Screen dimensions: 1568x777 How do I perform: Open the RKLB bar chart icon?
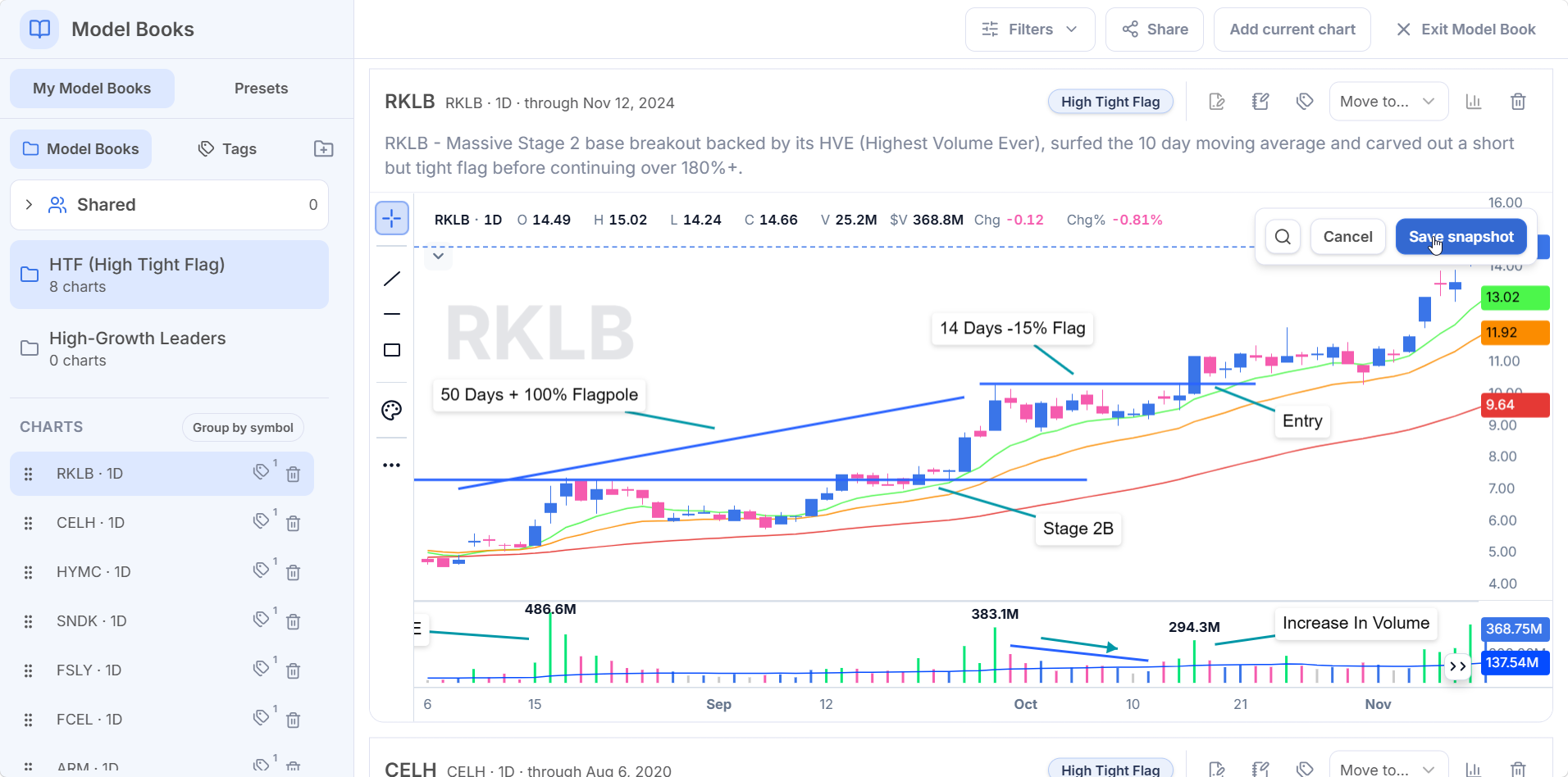click(x=1474, y=102)
